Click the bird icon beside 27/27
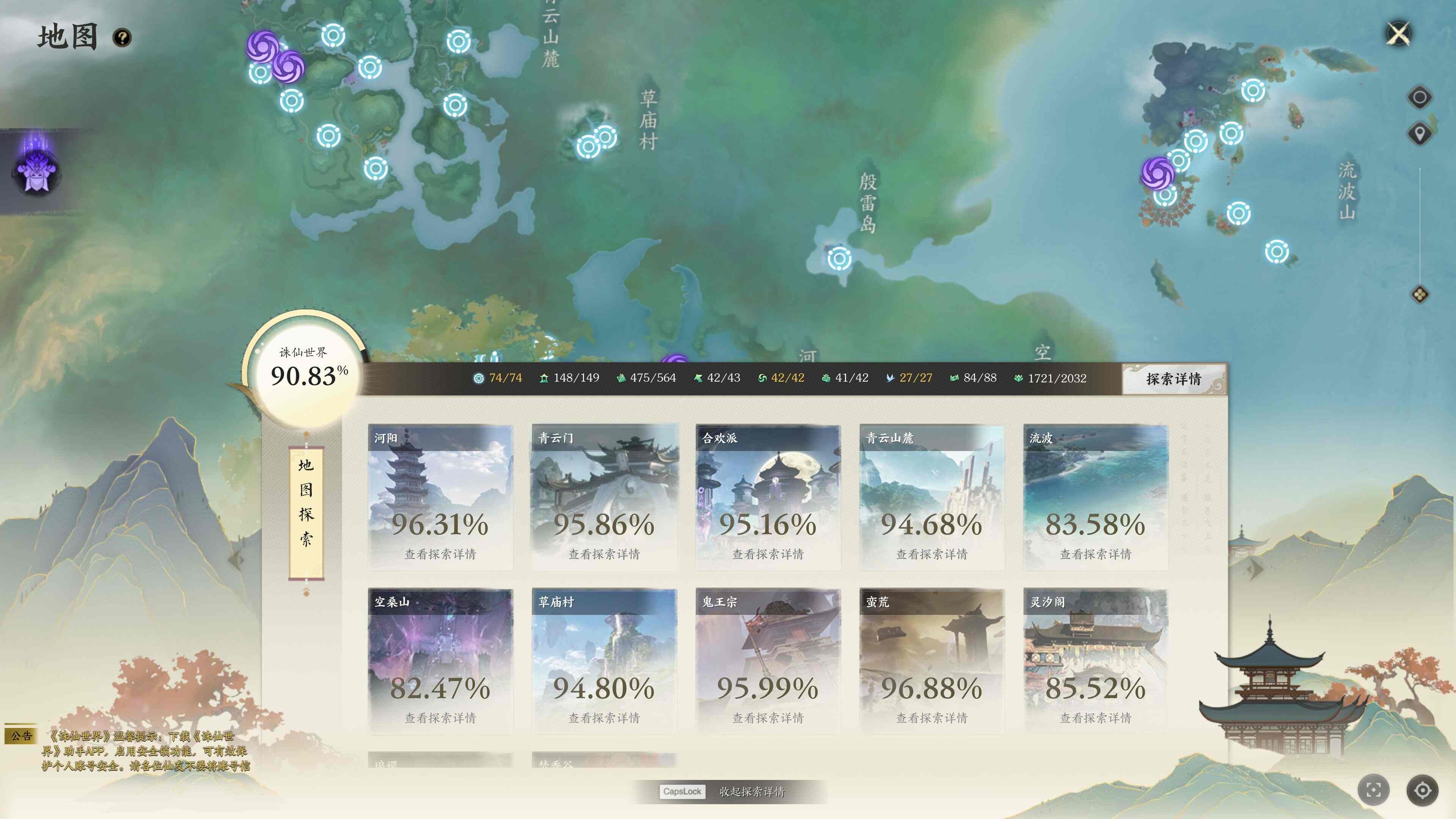Viewport: 1456px width, 819px height. point(890,378)
